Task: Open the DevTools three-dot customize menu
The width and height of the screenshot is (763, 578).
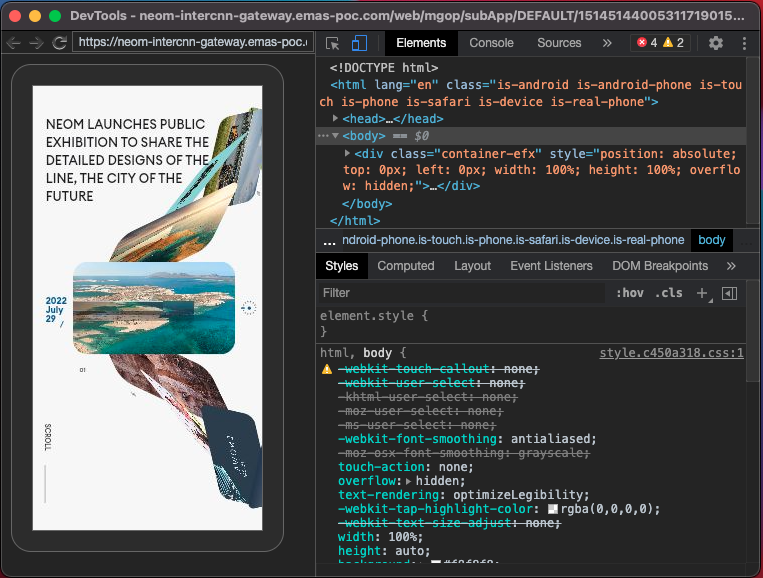Action: (x=744, y=43)
